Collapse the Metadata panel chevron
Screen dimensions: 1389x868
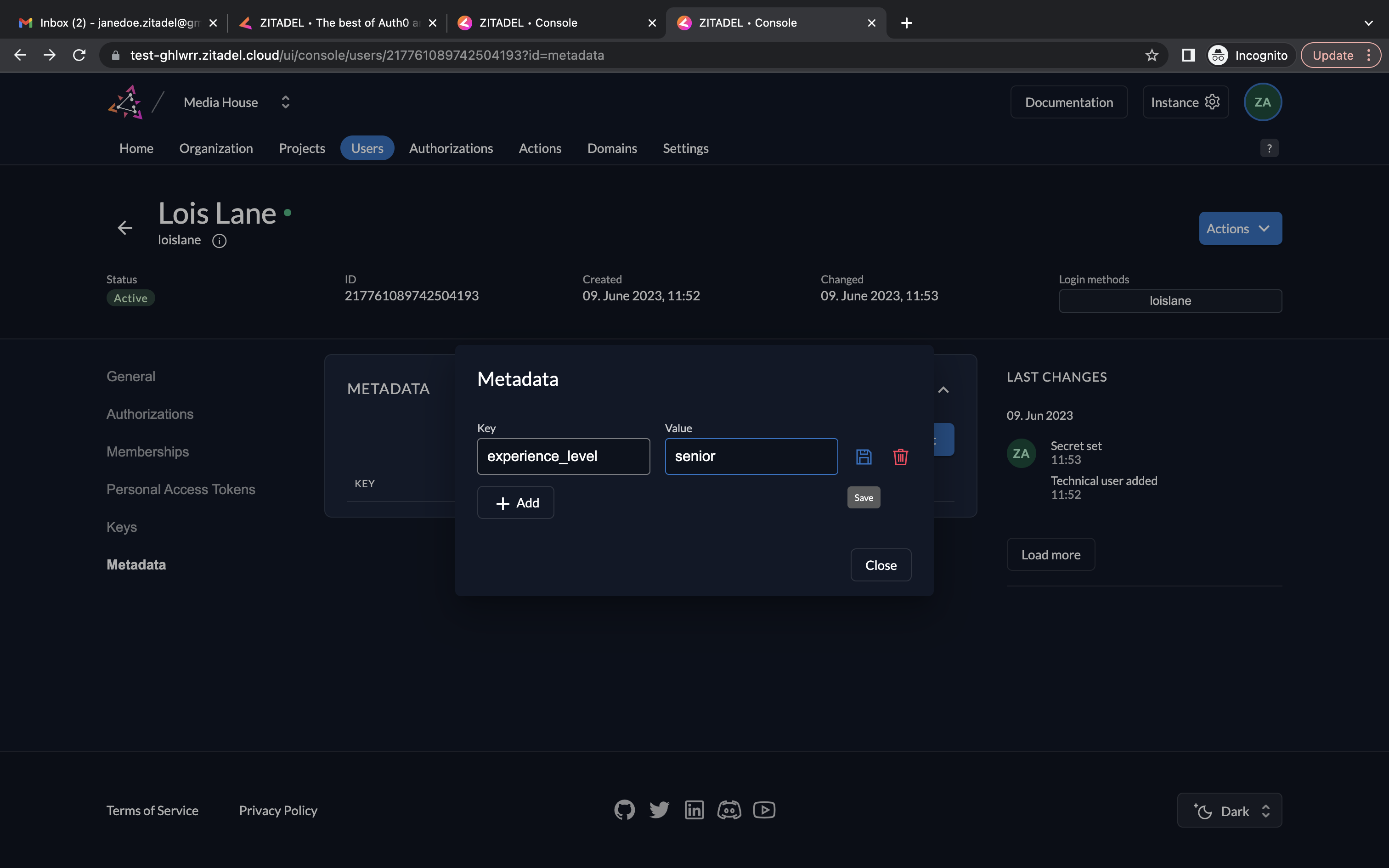coord(943,389)
